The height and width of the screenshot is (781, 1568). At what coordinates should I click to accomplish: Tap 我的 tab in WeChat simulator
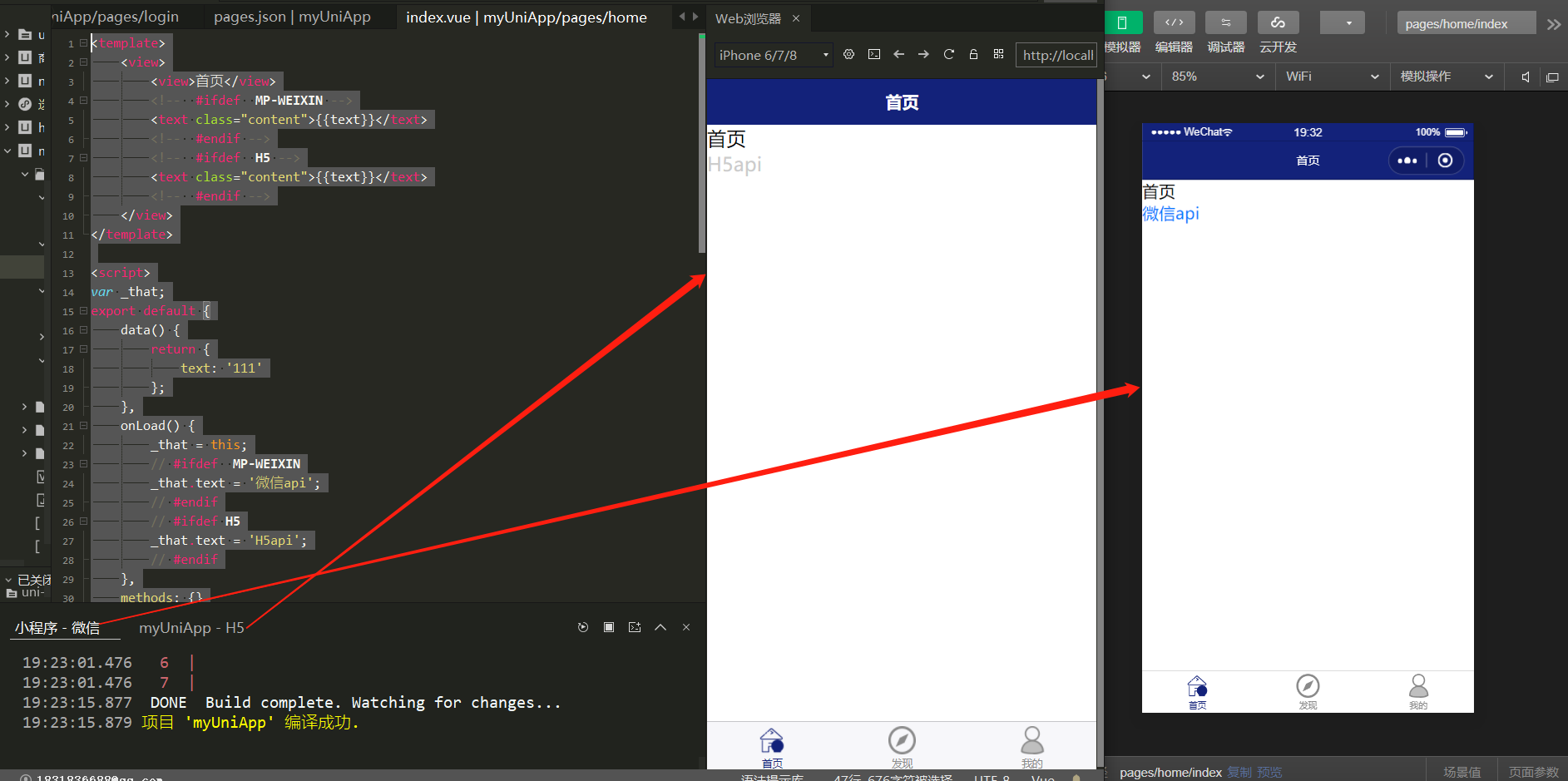(1418, 692)
